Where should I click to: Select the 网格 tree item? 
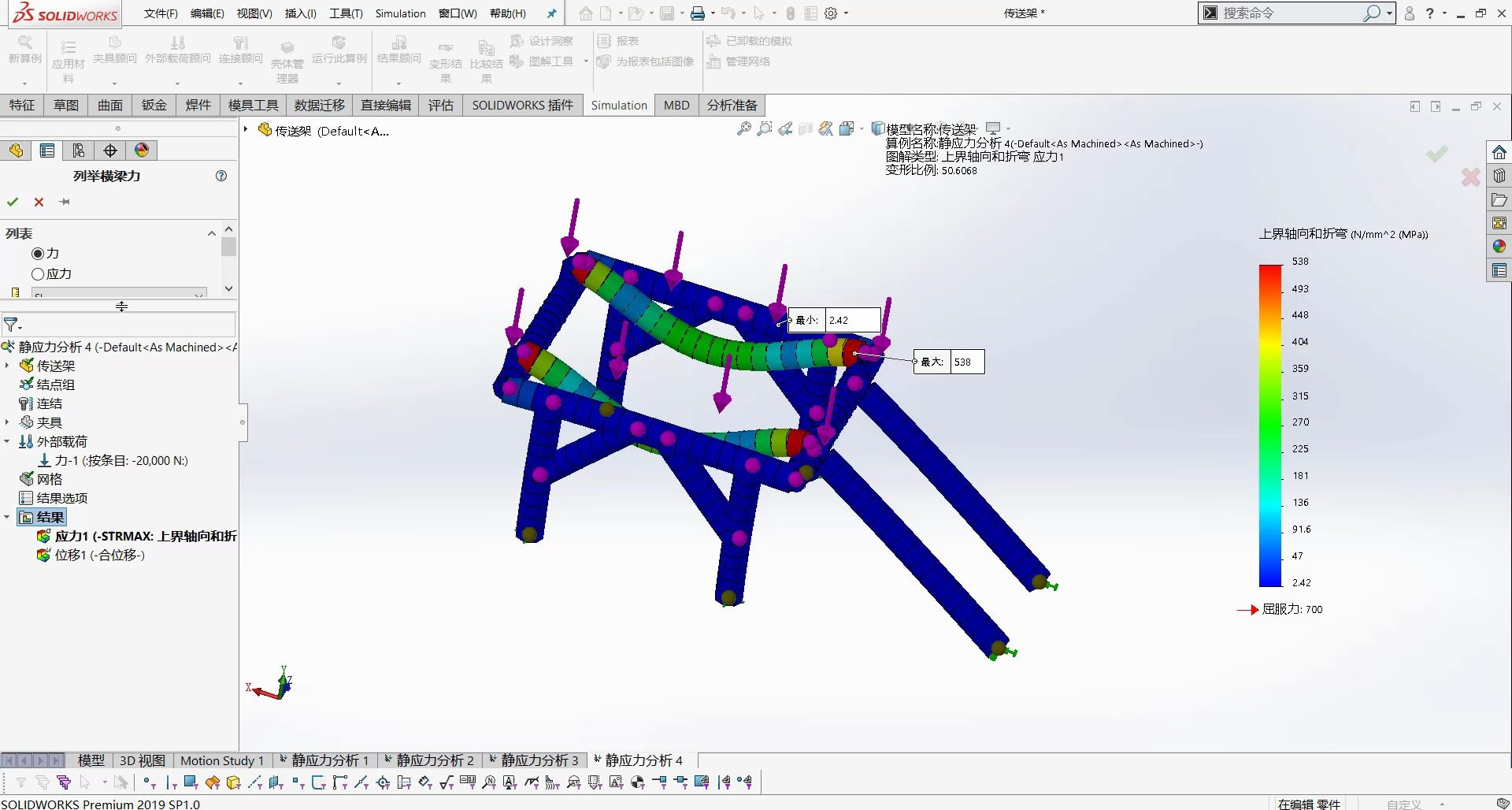[x=41, y=479]
